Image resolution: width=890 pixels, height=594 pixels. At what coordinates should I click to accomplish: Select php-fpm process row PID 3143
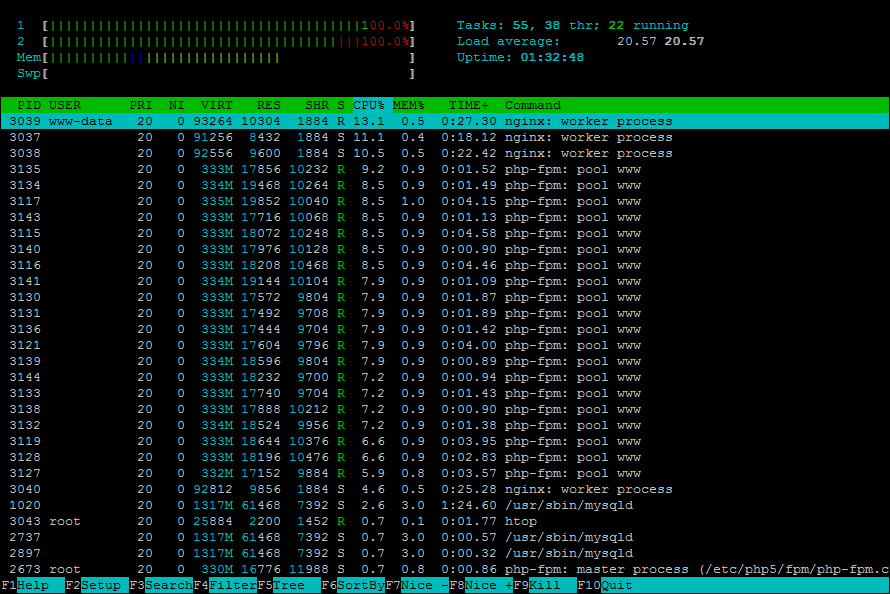pos(445,217)
